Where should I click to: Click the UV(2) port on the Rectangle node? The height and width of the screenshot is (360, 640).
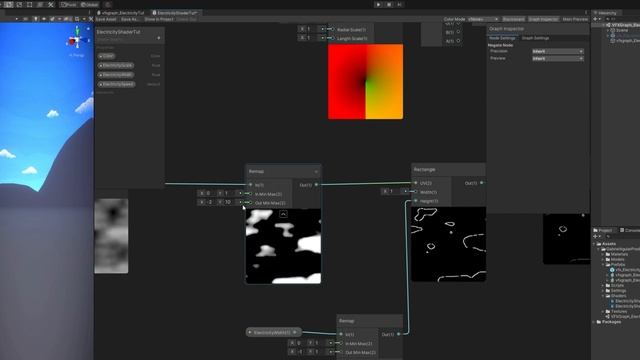[416, 183]
